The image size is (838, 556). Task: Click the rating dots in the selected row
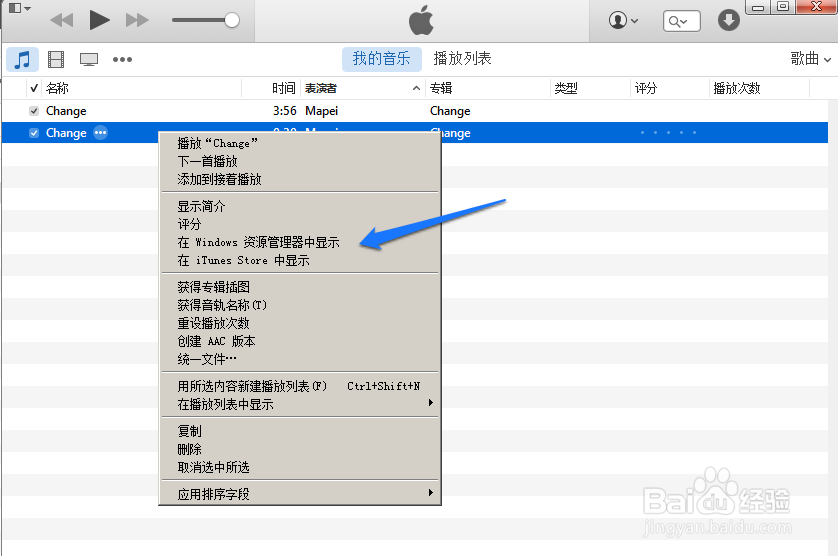click(668, 133)
